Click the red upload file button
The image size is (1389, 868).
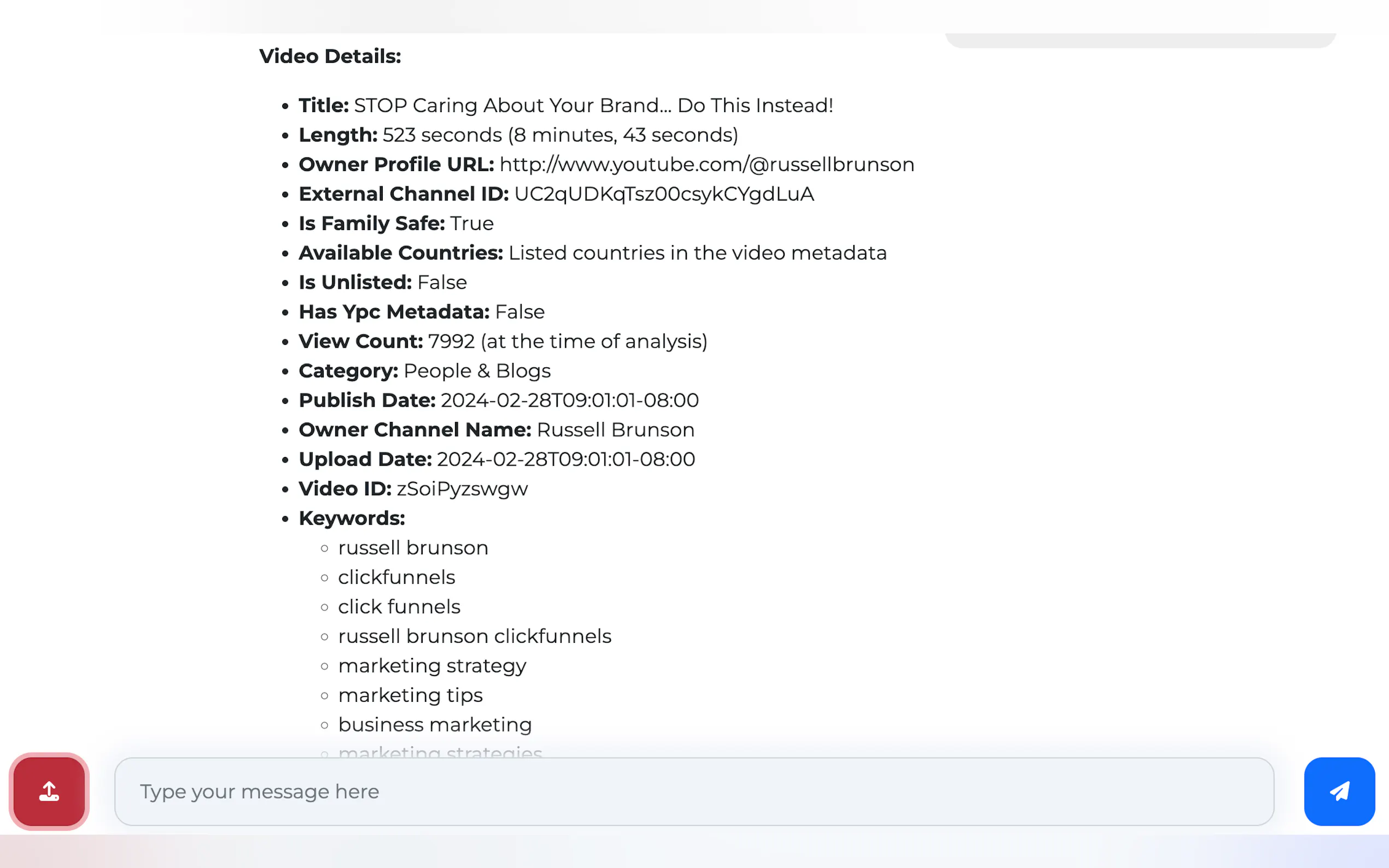point(49,791)
